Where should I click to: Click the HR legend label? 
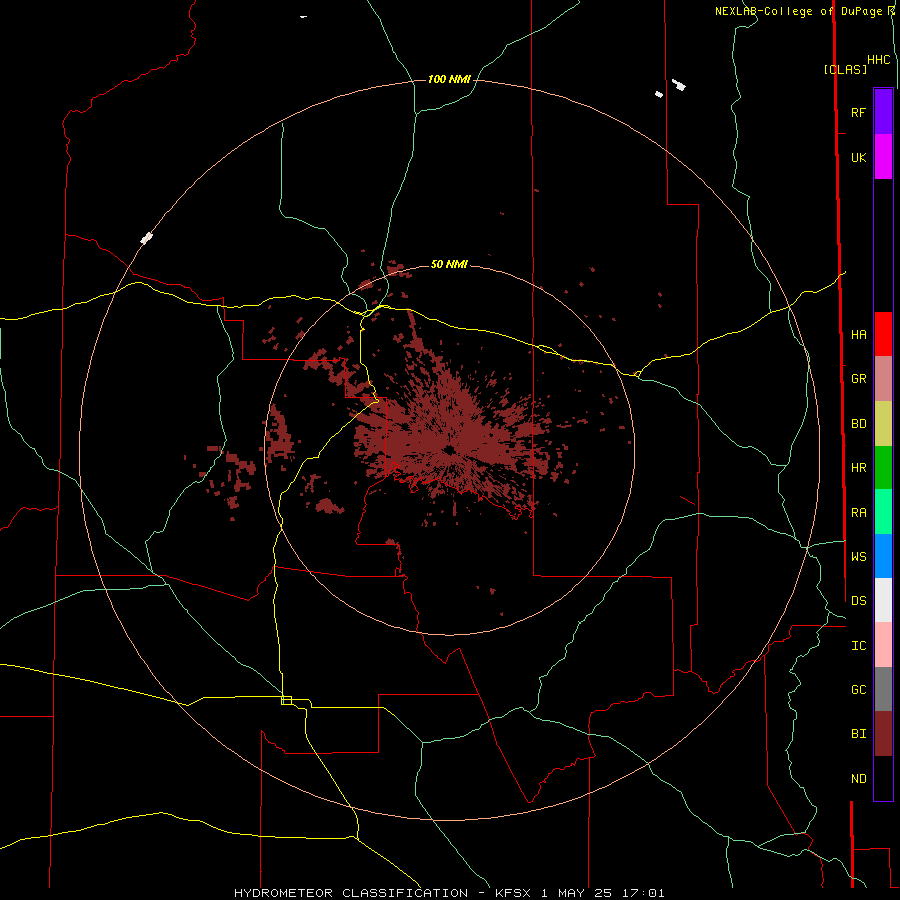(858, 468)
